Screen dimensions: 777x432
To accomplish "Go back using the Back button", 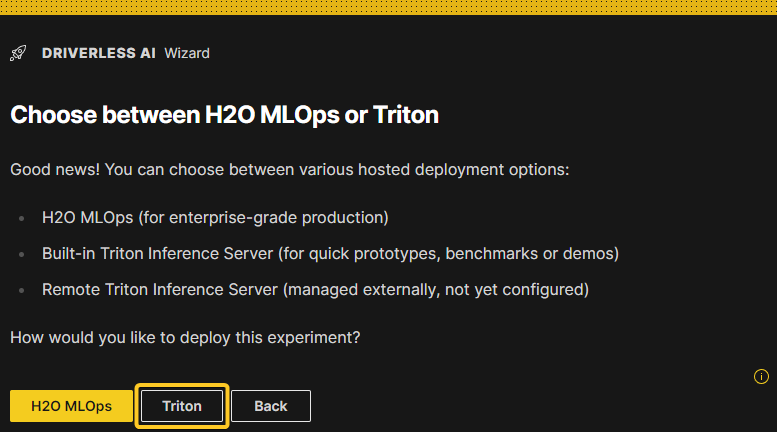I will pyautogui.click(x=271, y=406).
